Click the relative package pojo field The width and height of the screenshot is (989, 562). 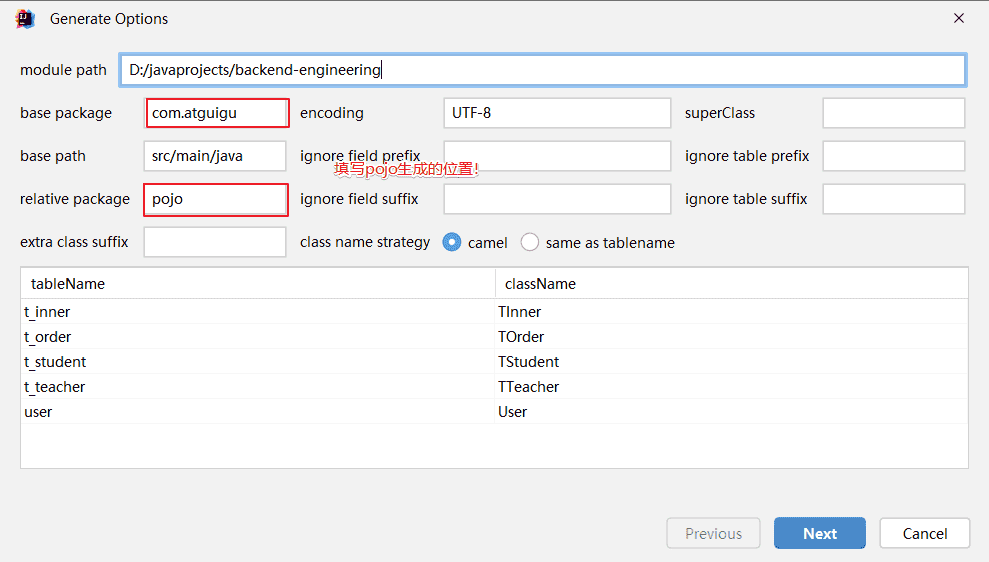[x=217, y=199]
